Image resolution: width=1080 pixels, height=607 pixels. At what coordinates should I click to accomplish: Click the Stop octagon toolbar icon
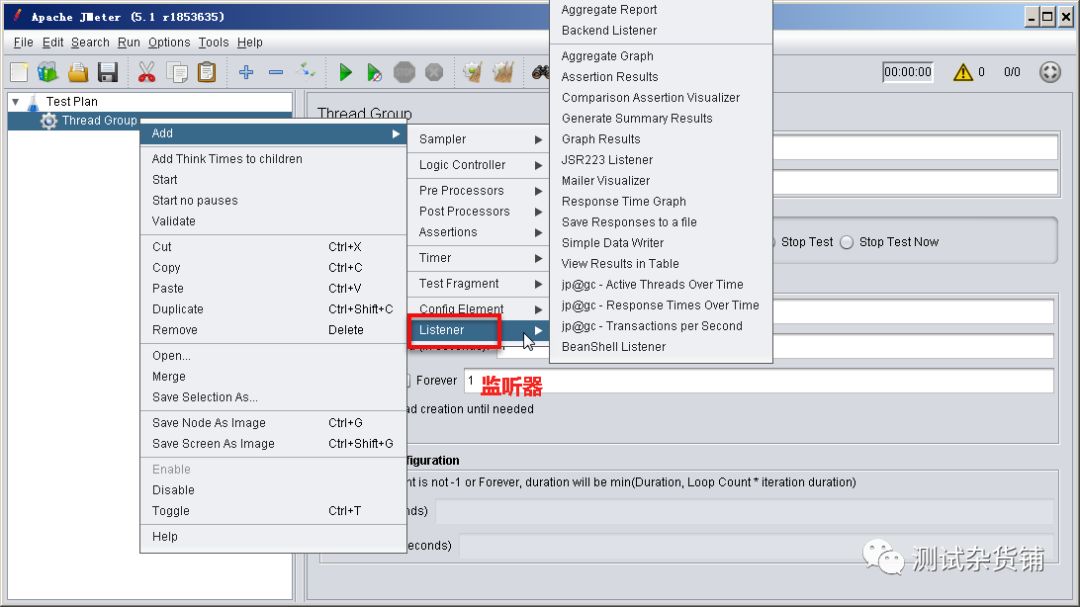[404, 72]
